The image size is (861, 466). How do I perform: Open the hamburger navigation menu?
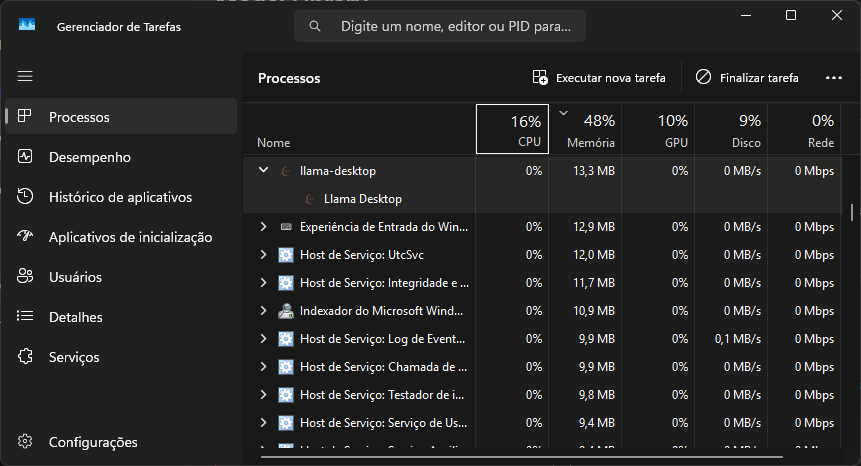pos(25,76)
